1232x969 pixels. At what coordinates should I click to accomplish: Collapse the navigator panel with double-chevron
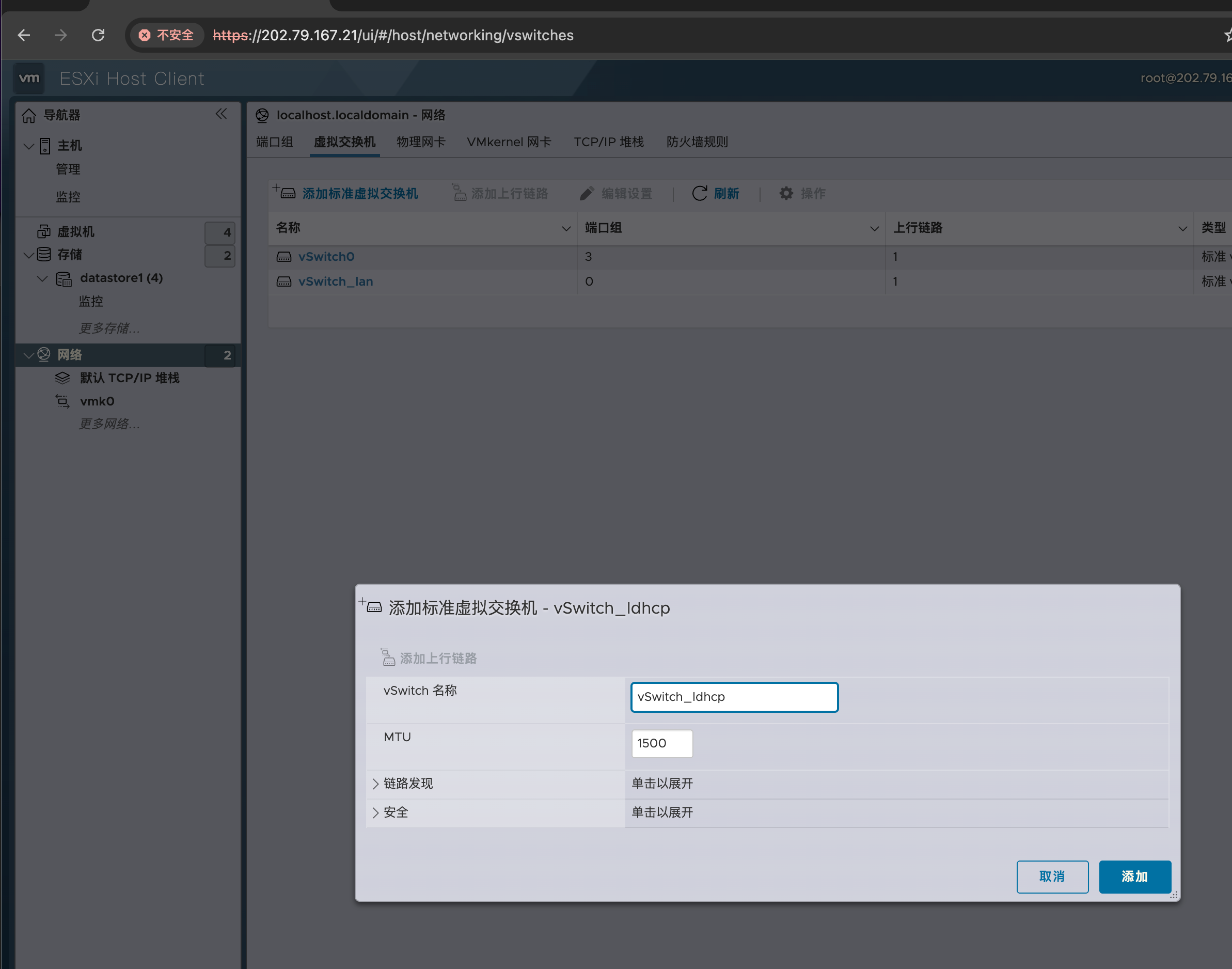221,114
